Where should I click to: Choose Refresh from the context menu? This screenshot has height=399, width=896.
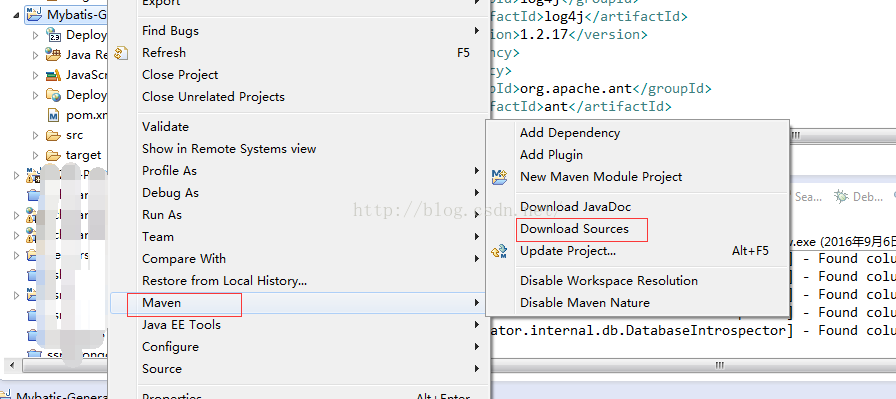(x=299, y=53)
